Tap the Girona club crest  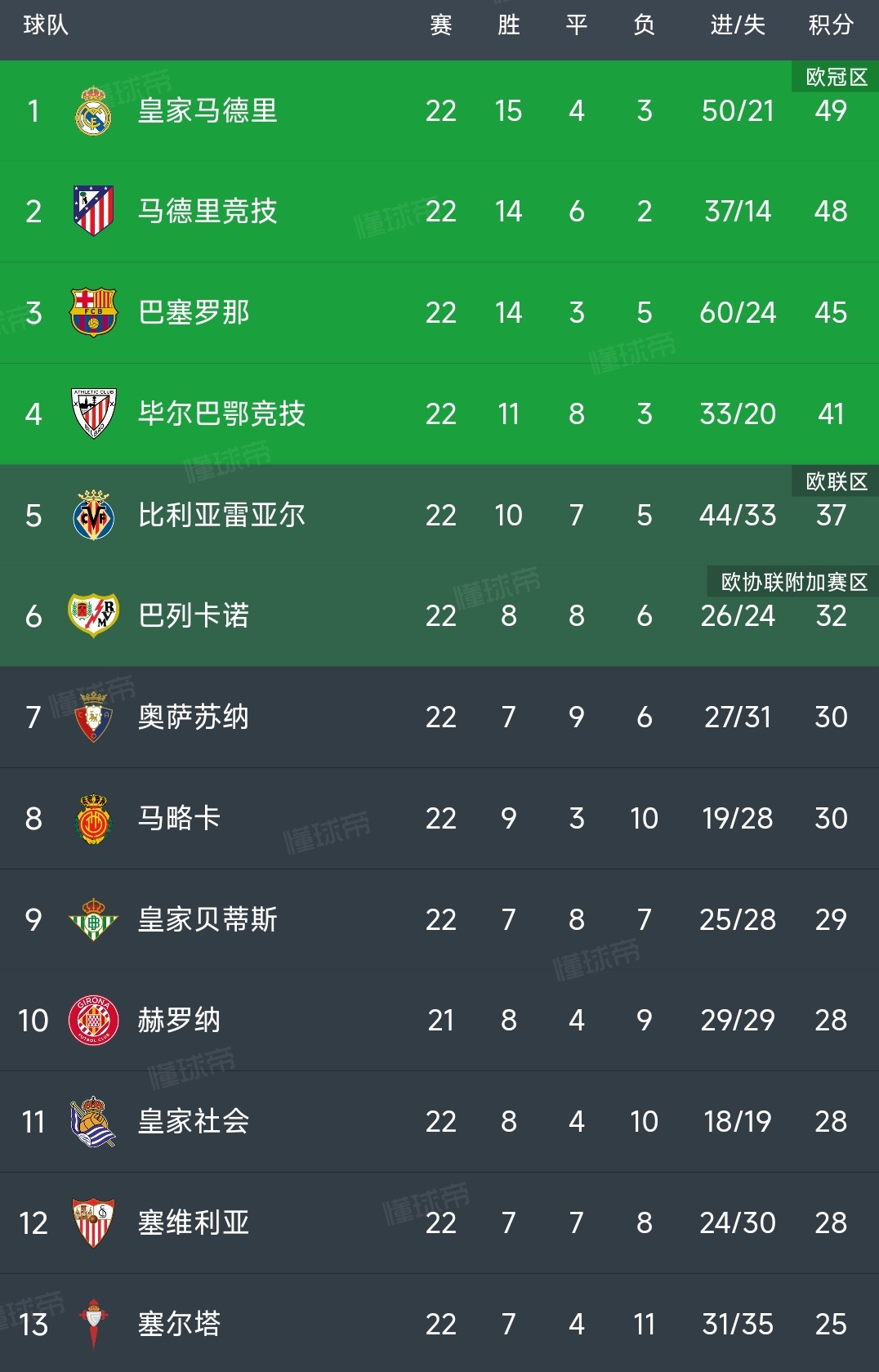pos(93,1020)
